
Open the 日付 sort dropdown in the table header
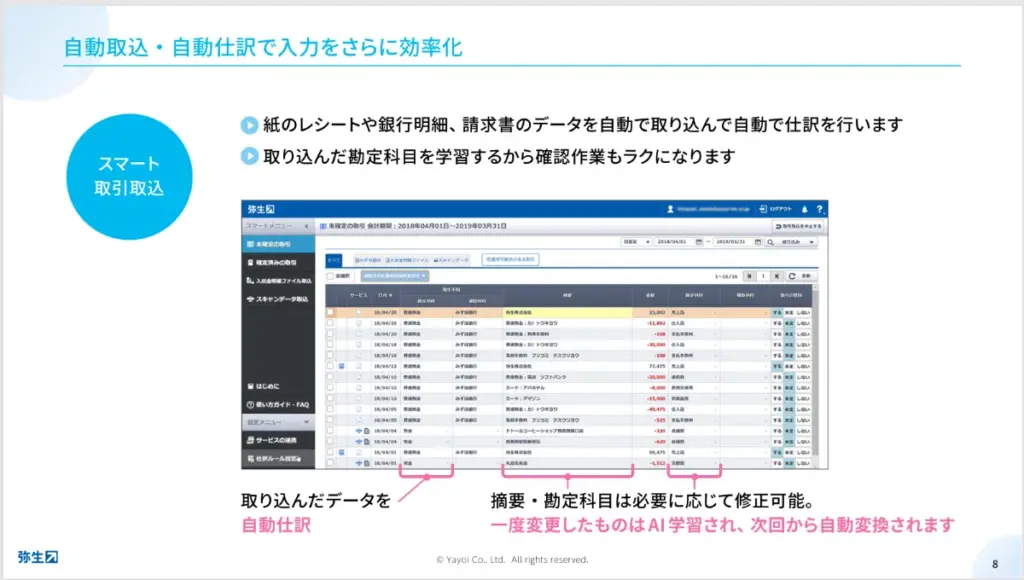point(384,295)
